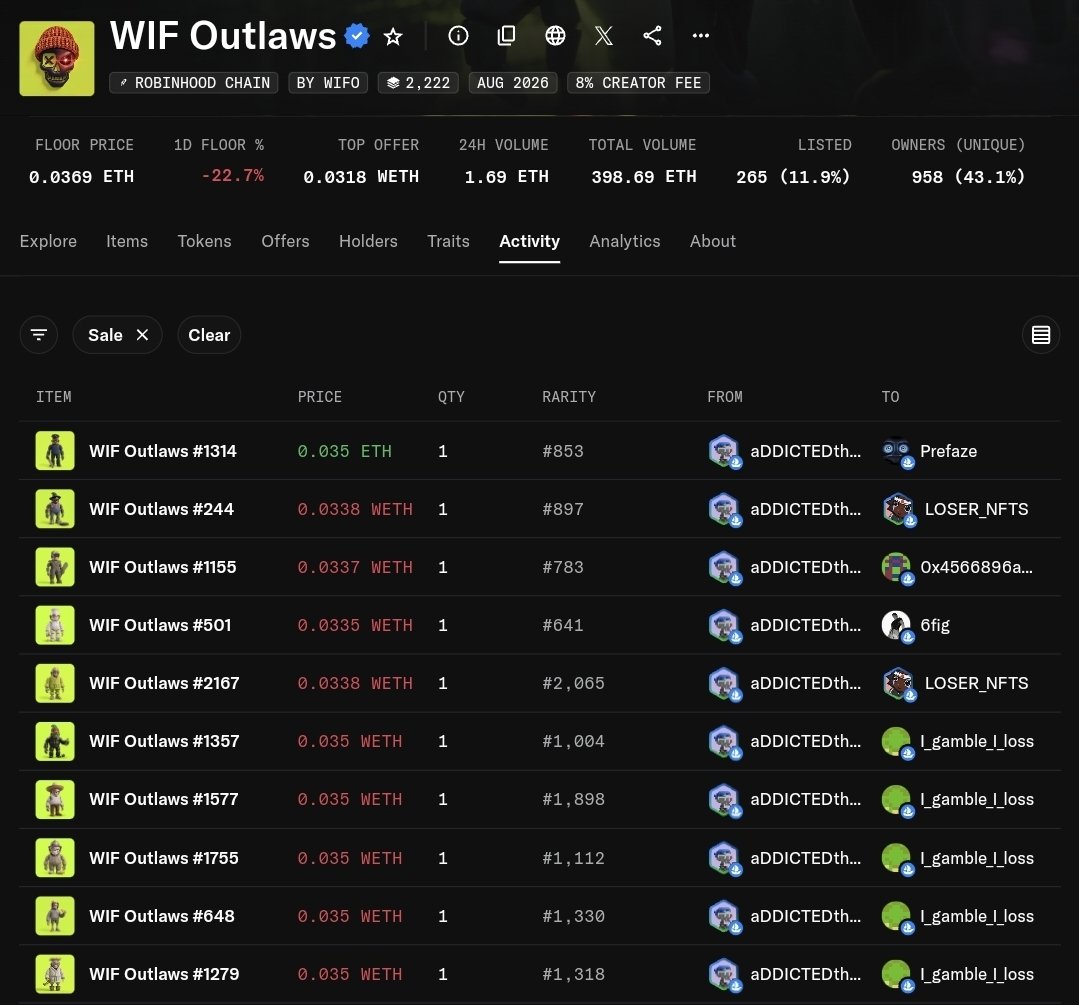Click the BY WIFO creator tag
Image resolution: width=1079 pixels, height=1005 pixels.
(328, 83)
